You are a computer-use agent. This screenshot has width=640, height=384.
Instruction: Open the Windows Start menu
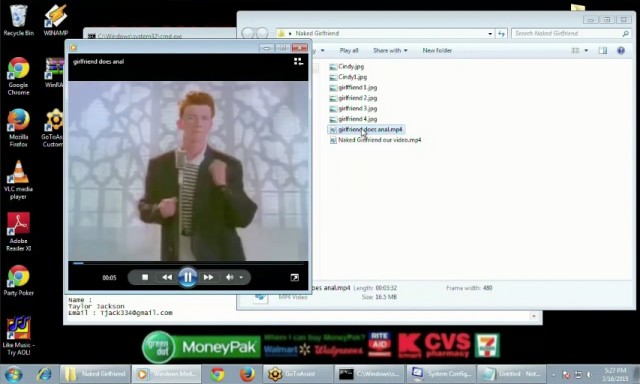(x=13, y=374)
